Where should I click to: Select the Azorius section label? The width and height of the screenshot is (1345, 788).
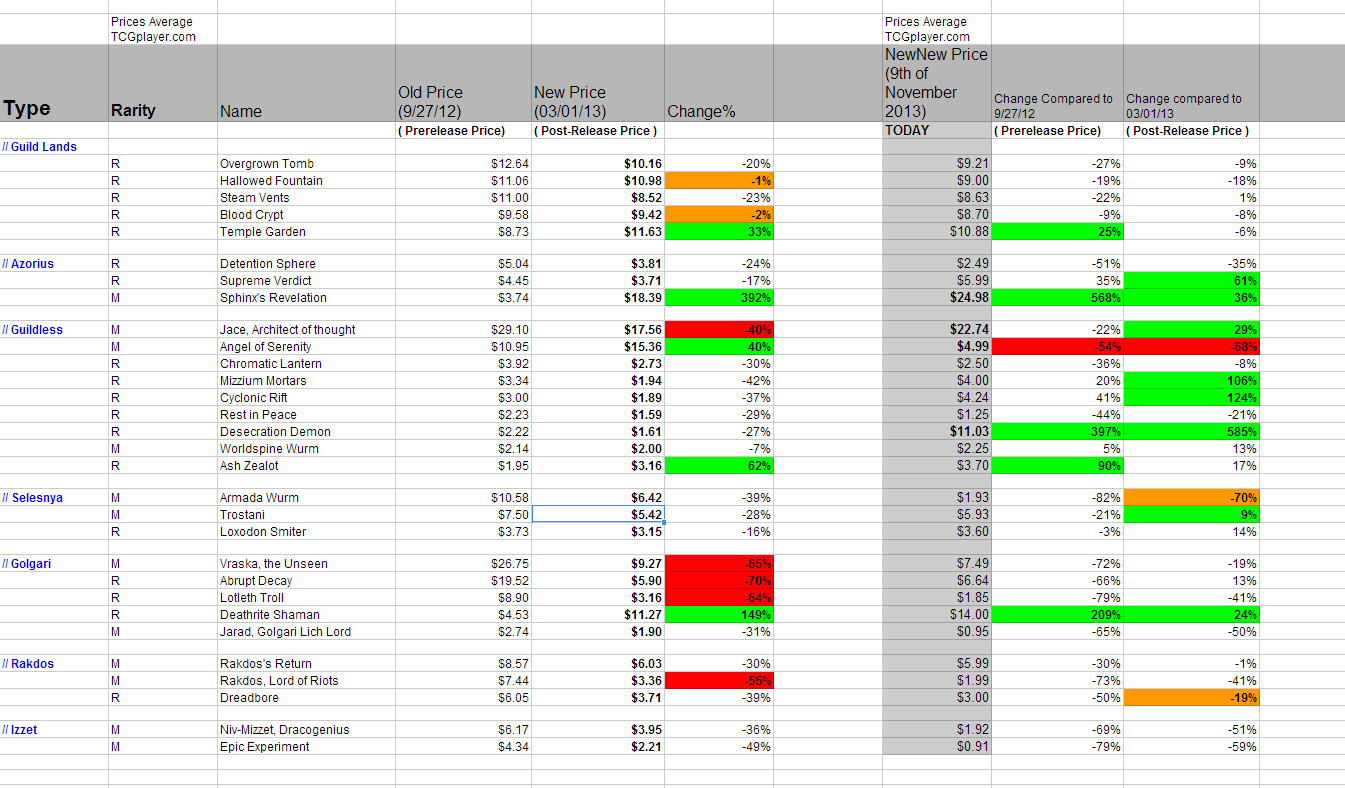[x=32, y=264]
